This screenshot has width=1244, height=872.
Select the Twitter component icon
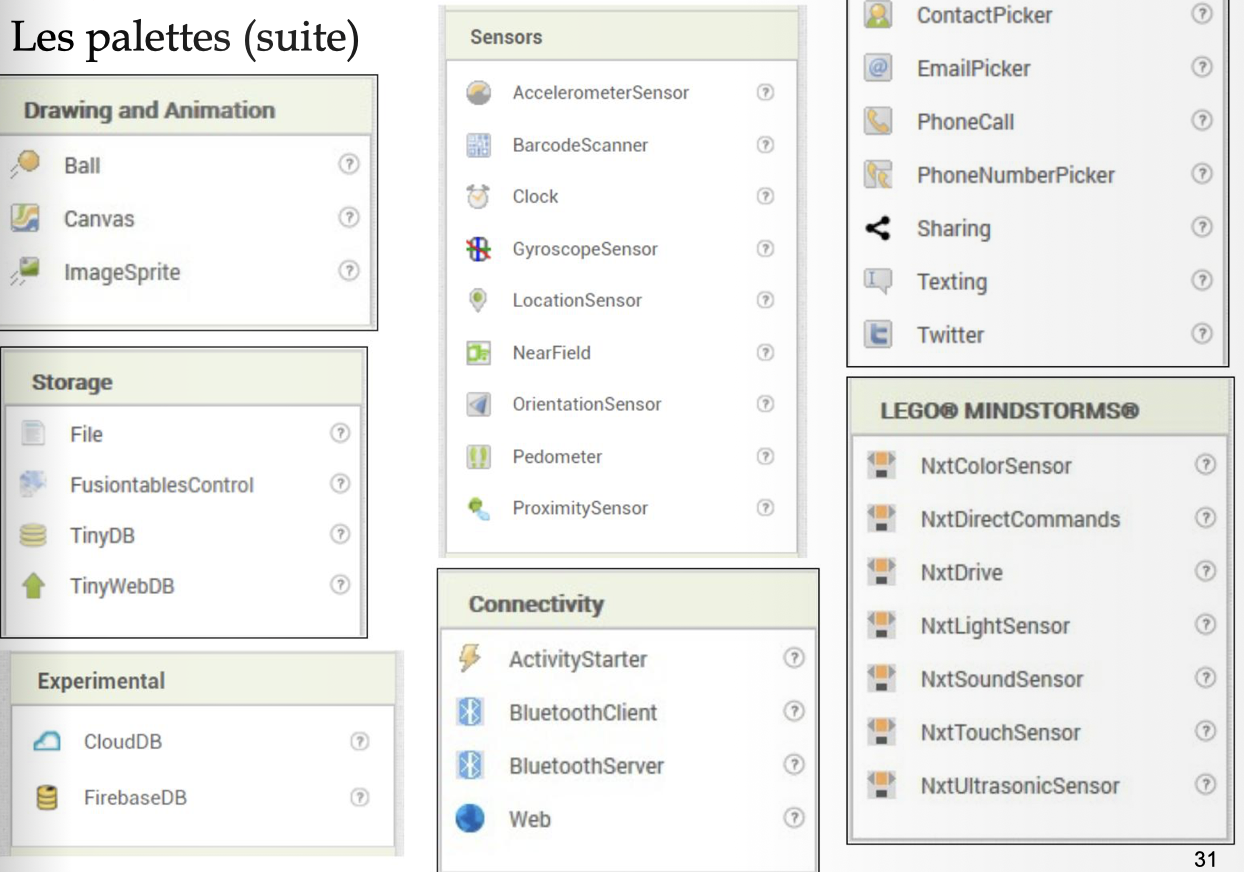pos(877,335)
